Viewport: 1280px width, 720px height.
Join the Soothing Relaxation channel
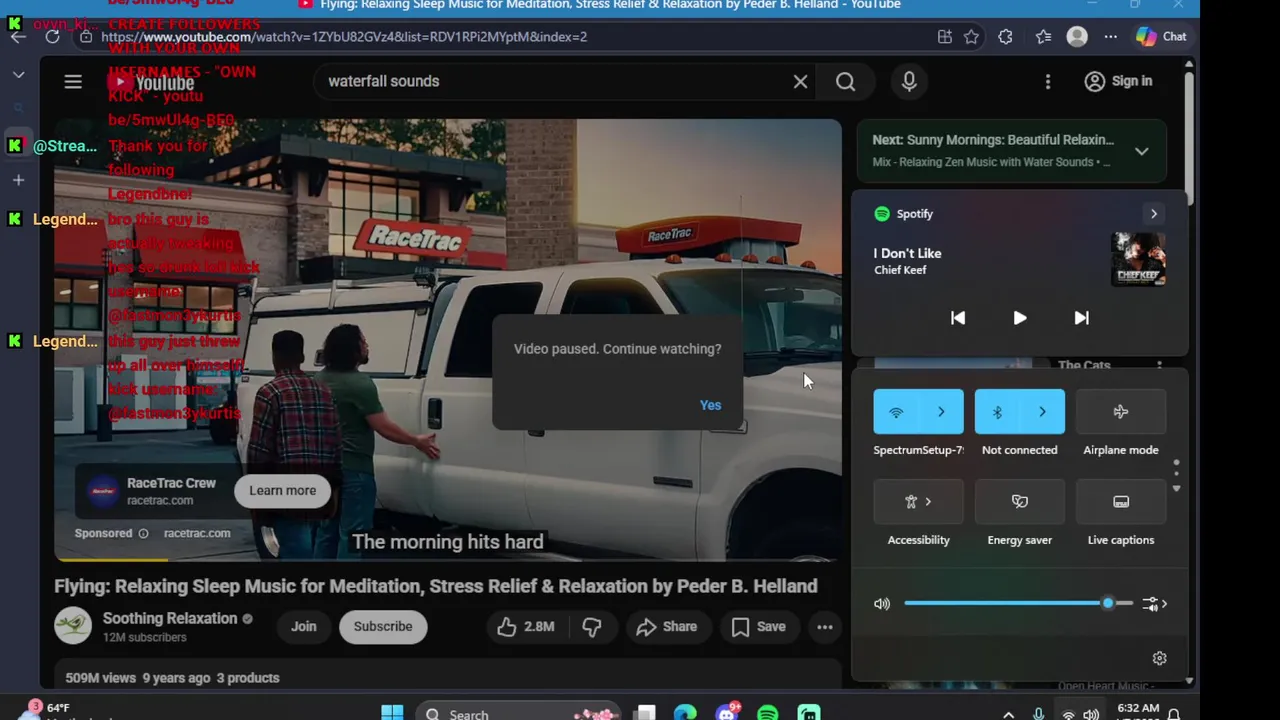[x=303, y=627]
